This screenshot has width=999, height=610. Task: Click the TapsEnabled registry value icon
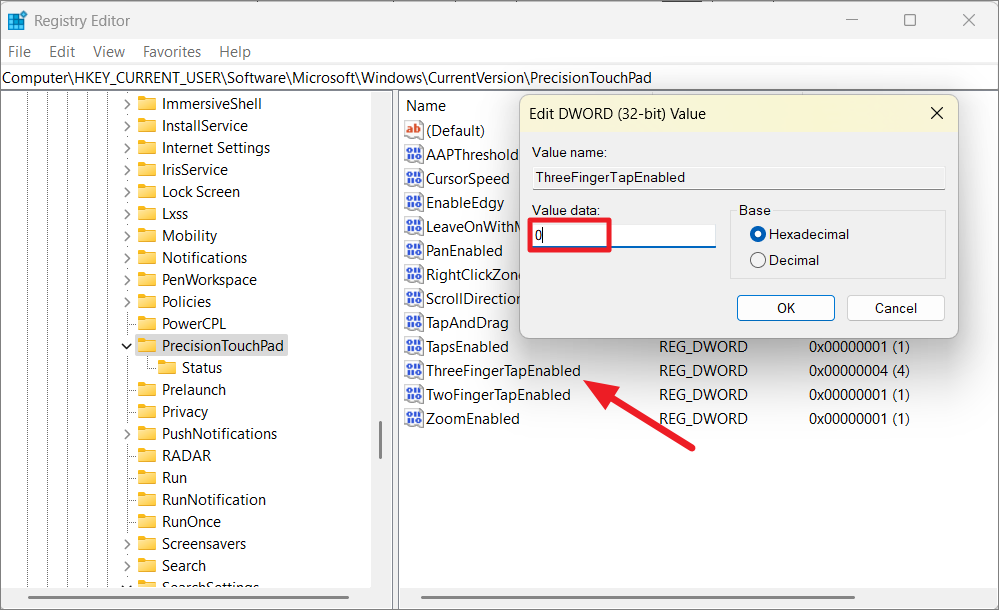[414, 347]
